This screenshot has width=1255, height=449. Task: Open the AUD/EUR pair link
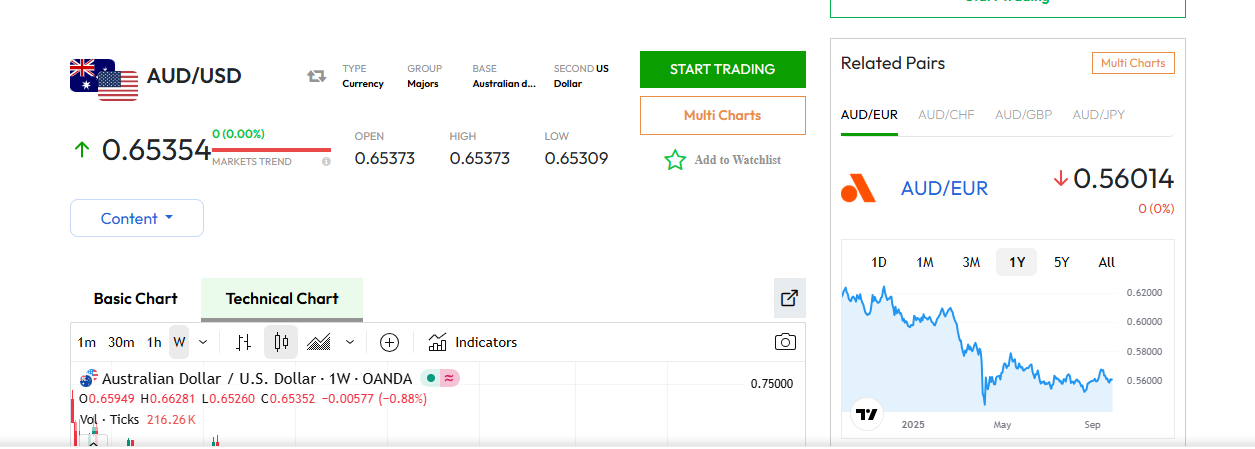tap(944, 188)
